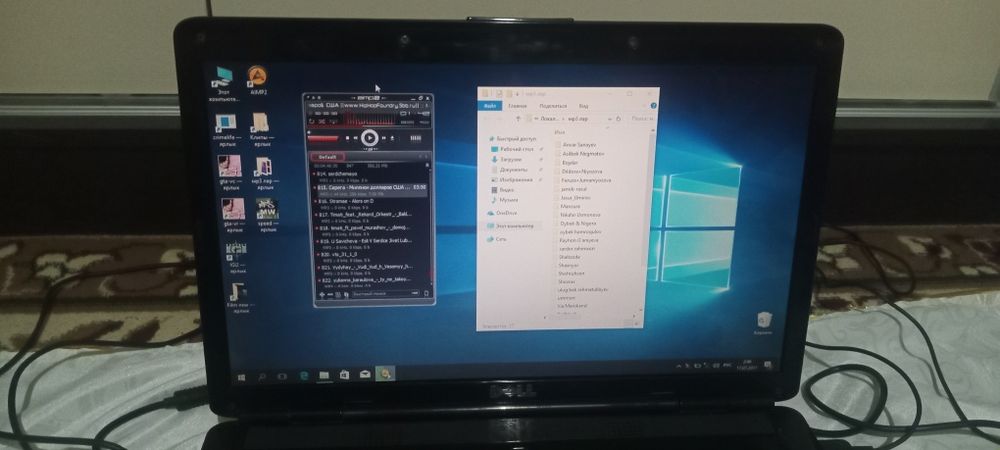Open the Mail icon on taskbar
The image size is (1000, 450).
click(x=365, y=375)
